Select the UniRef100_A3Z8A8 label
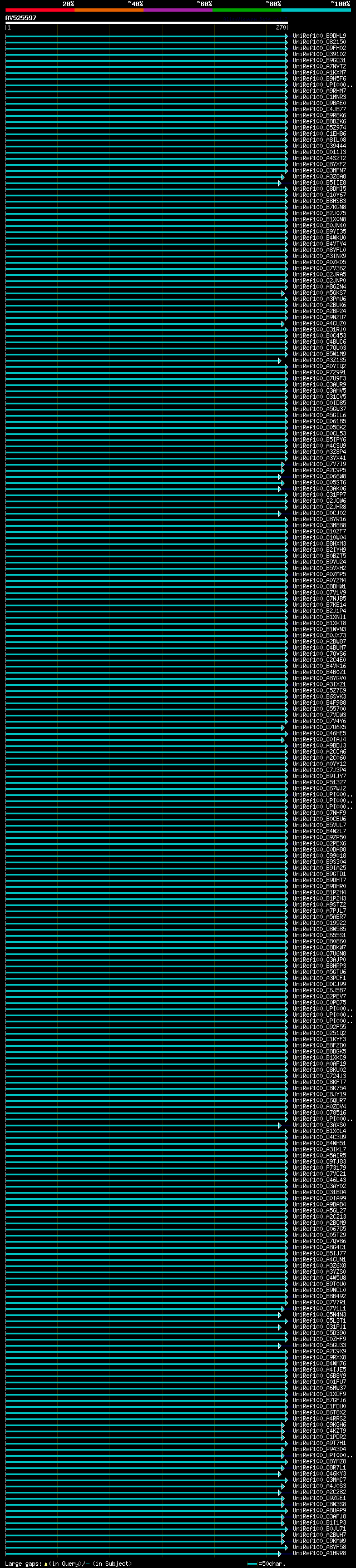356x1568 pixels. pyautogui.click(x=319, y=176)
